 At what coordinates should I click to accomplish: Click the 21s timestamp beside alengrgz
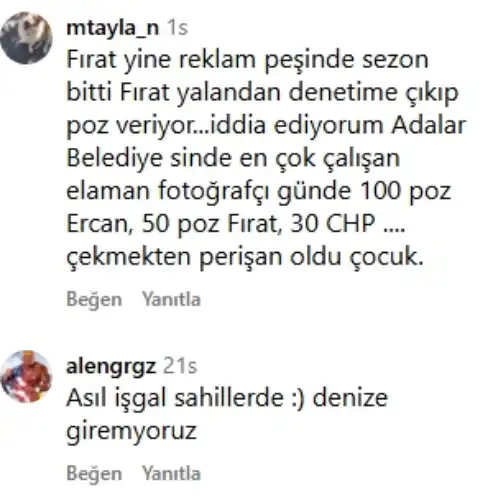tap(180, 366)
